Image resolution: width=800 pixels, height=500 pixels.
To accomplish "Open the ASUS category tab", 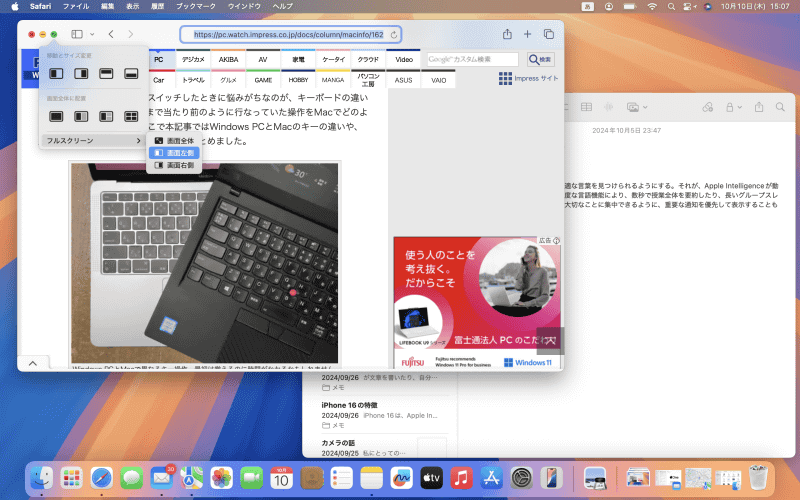I will coord(403,80).
